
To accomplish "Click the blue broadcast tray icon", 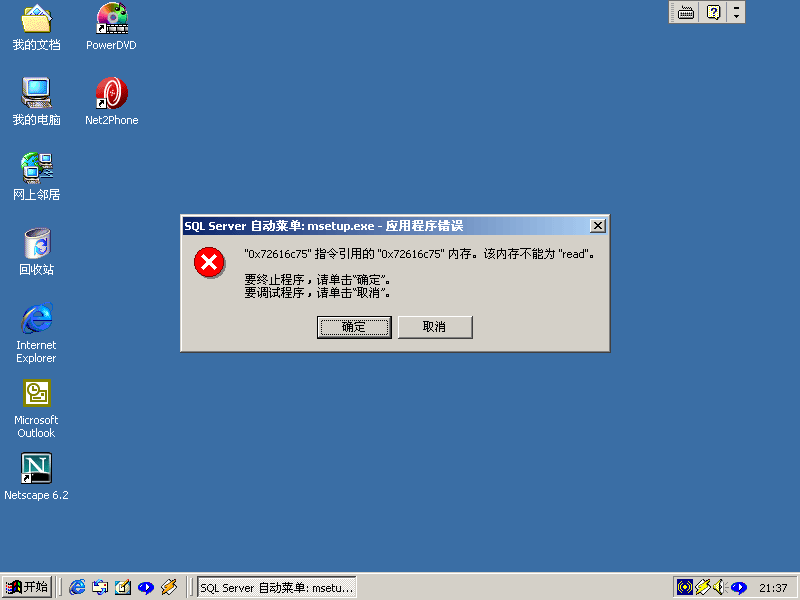I will coord(685,587).
